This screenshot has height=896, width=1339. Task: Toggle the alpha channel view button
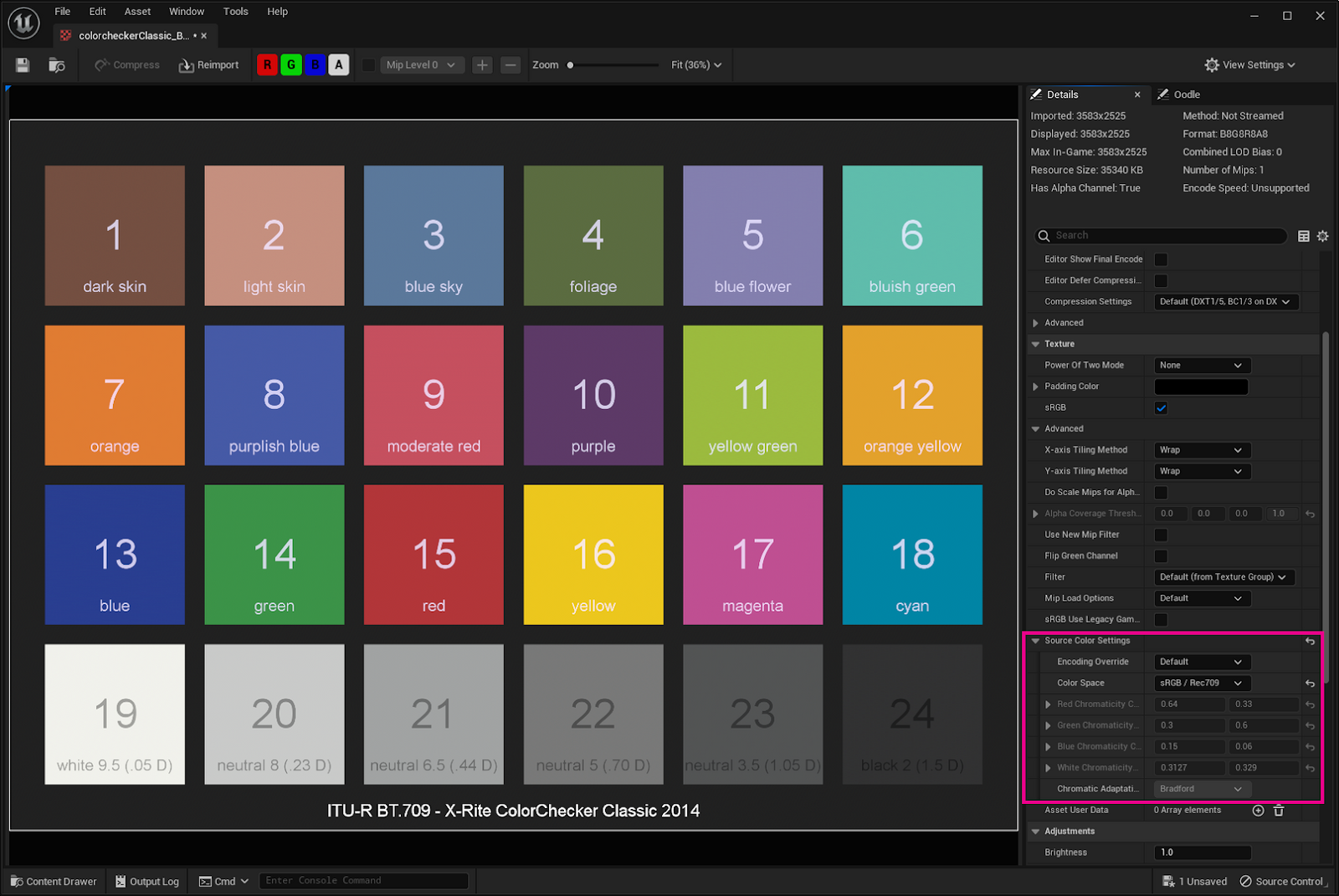[339, 65]
